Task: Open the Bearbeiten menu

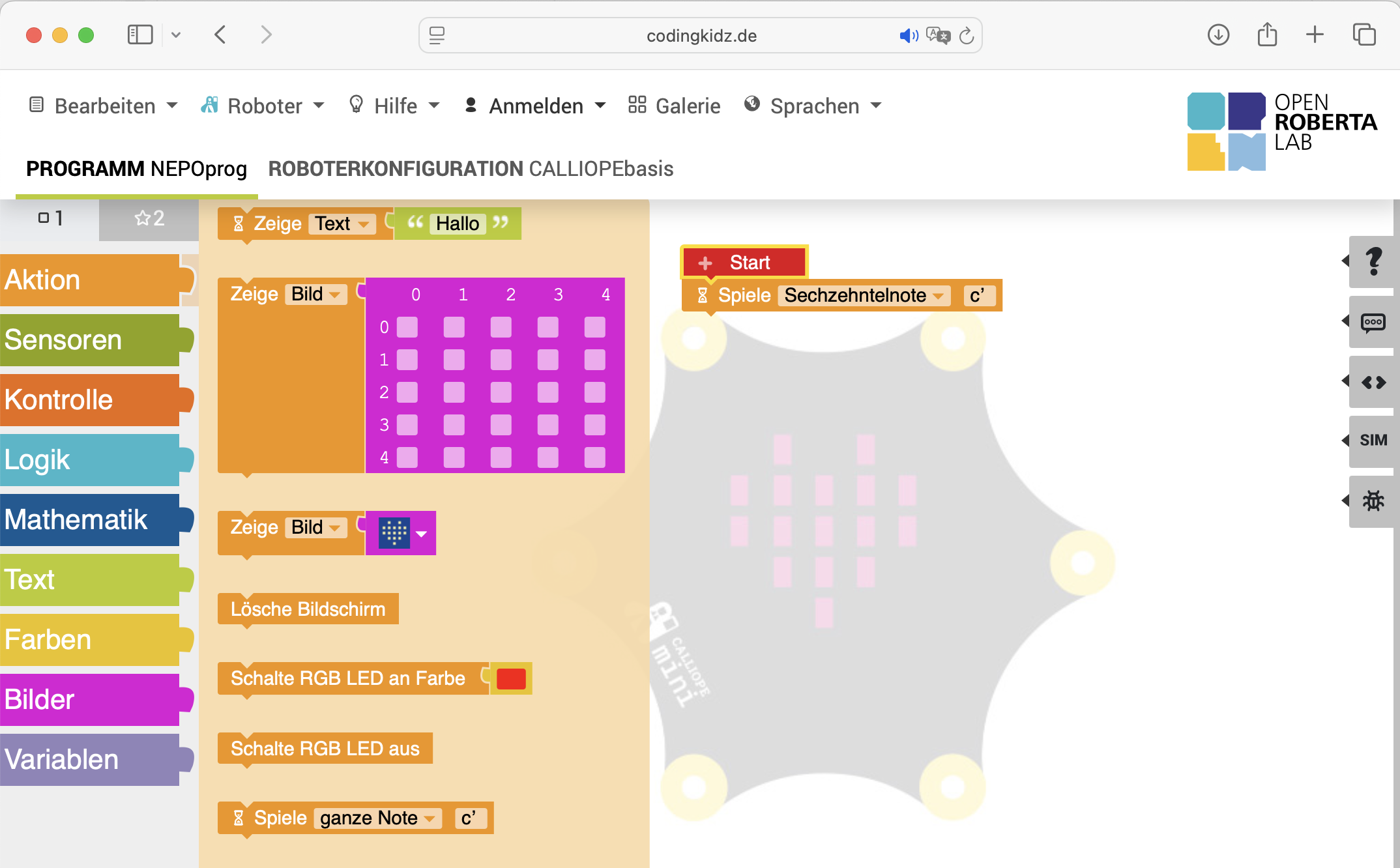Action: (104, 106)
